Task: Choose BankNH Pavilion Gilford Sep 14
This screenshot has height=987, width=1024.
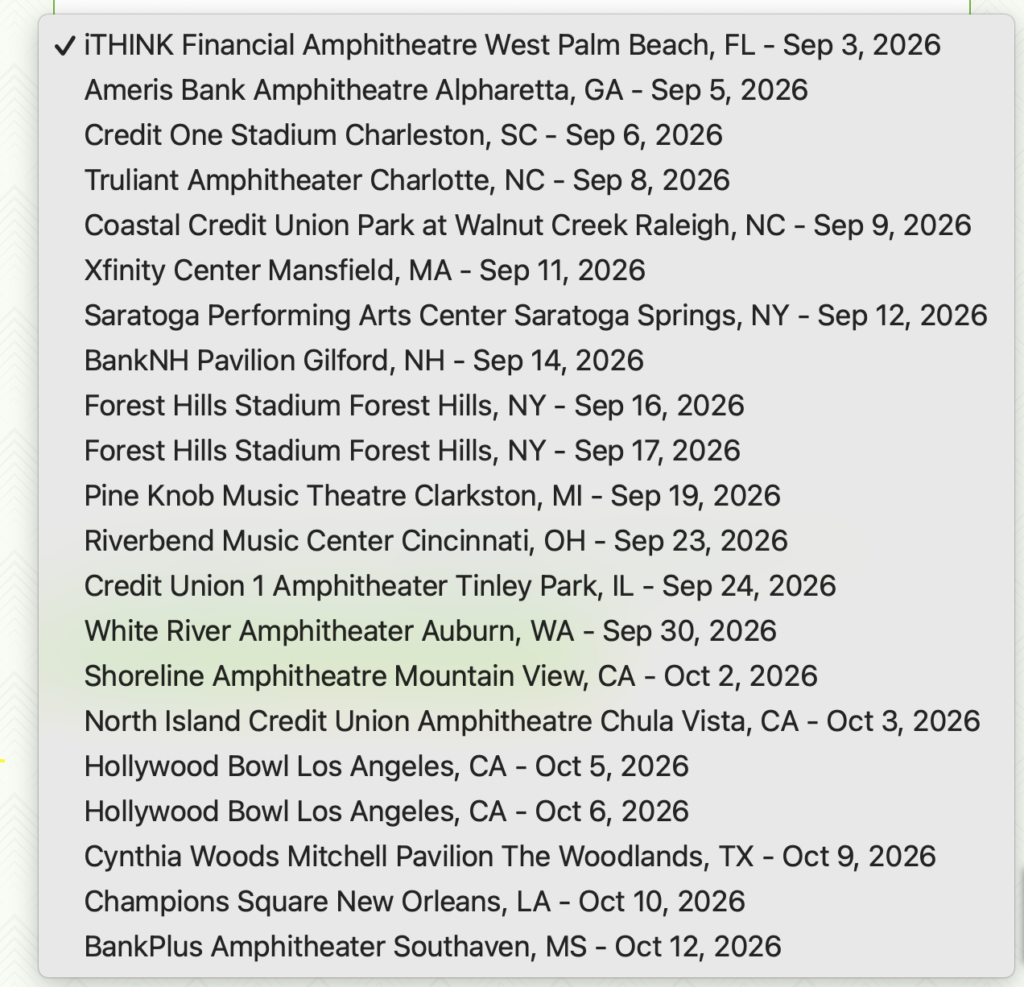Action: coord(526,361)
